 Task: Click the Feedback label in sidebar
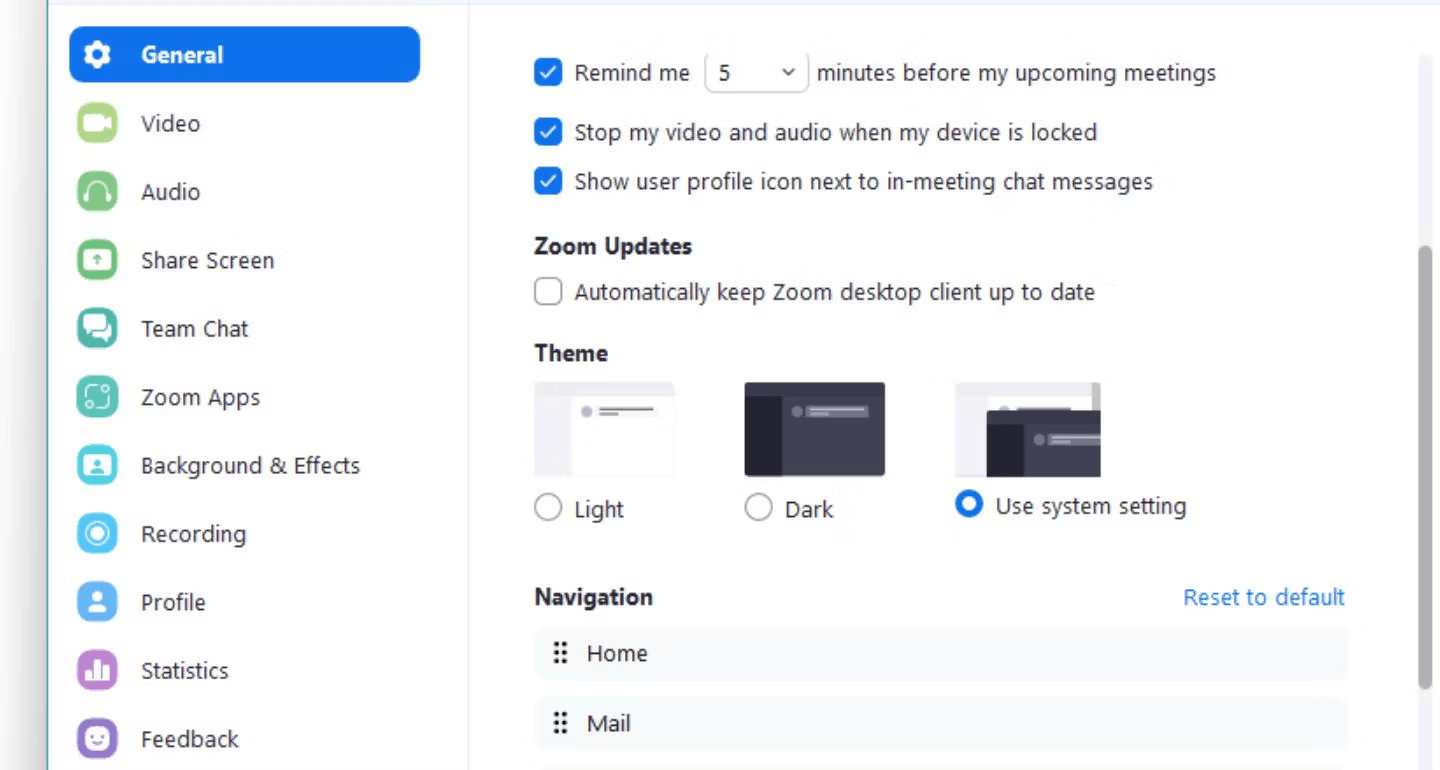coord(190,739)
